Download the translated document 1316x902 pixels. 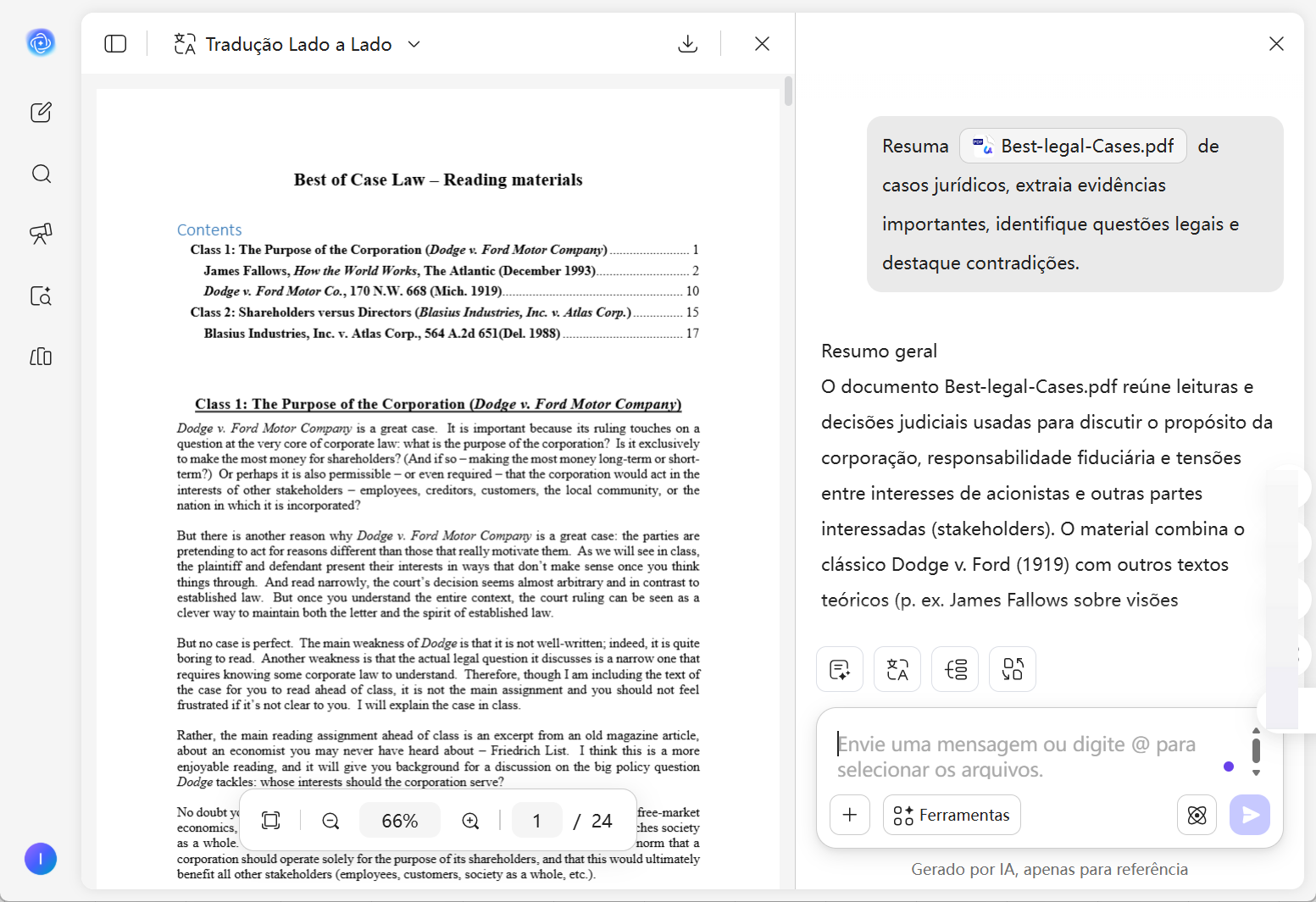pos(688,44)
